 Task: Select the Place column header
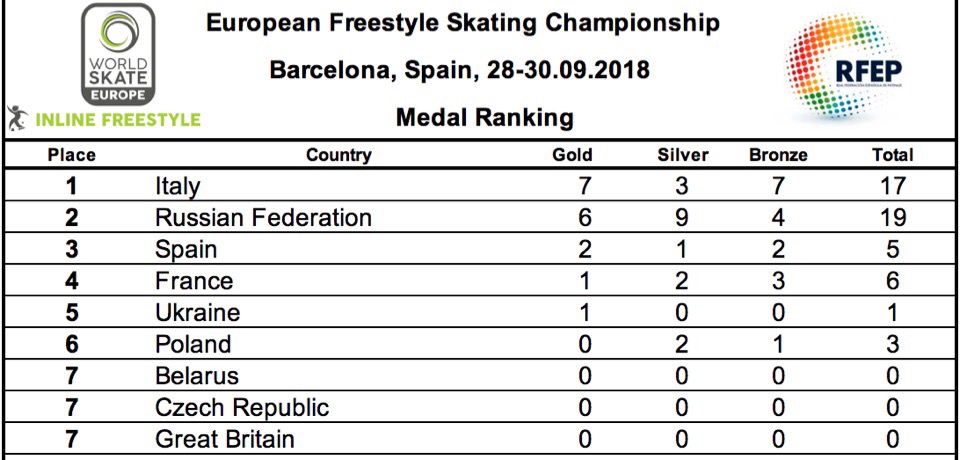[71, 155]
